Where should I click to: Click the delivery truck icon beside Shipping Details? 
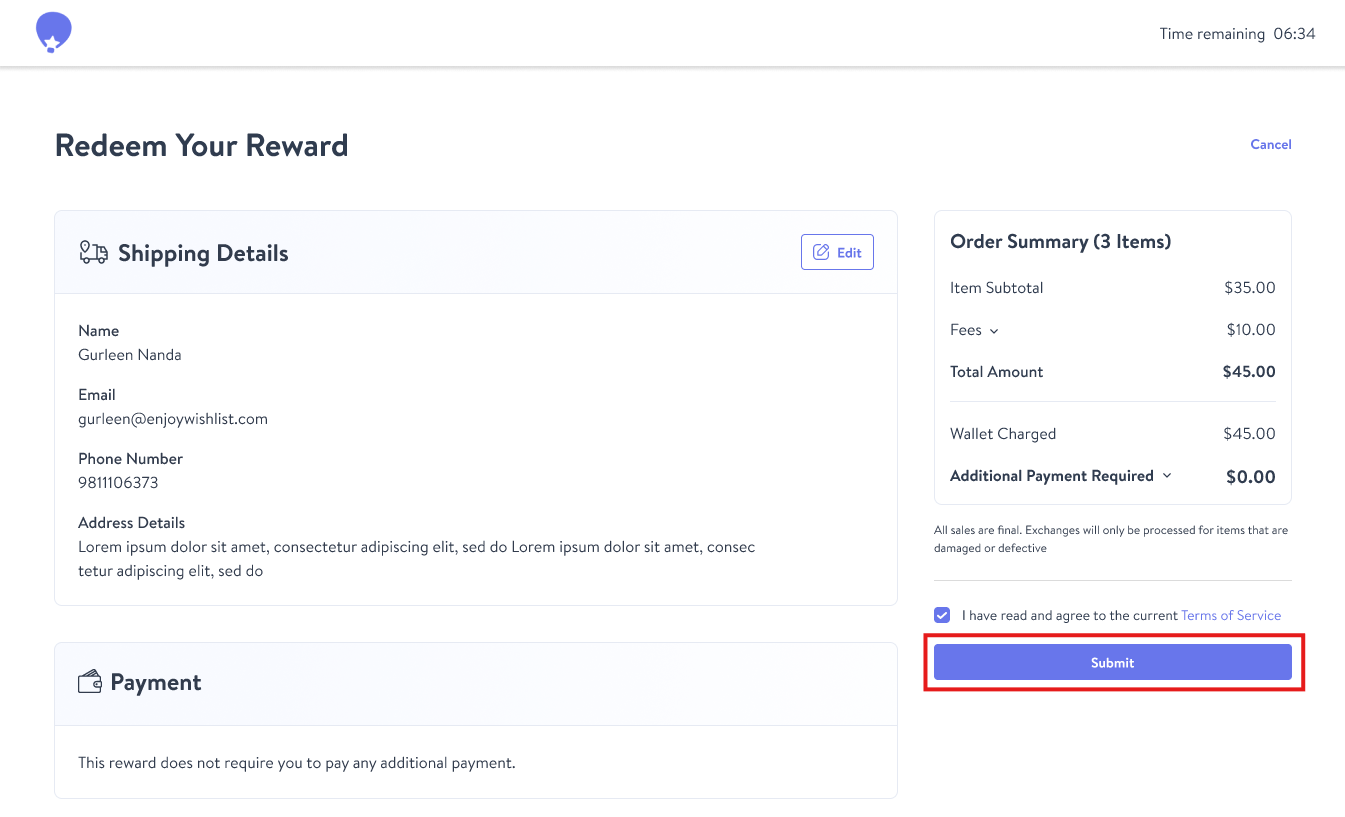[93, 253]
